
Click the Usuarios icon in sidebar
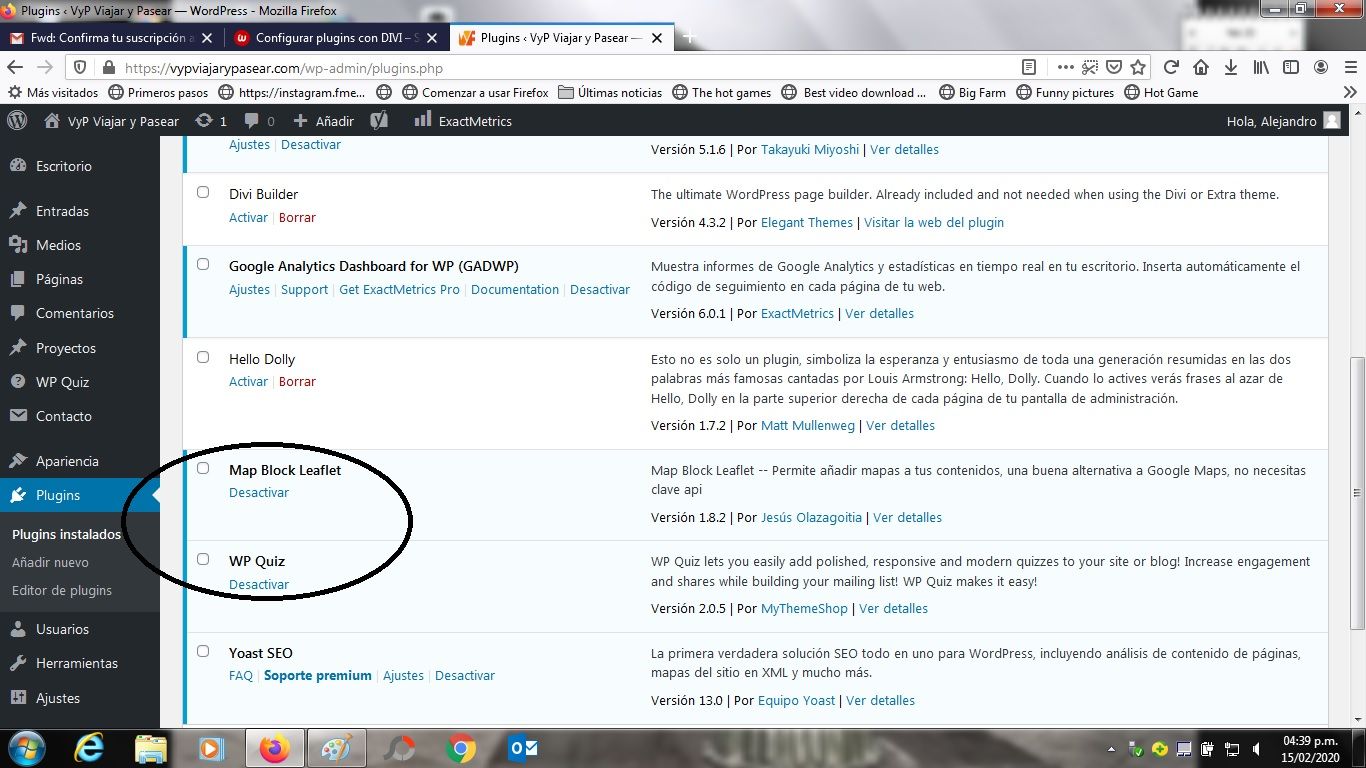17,629
